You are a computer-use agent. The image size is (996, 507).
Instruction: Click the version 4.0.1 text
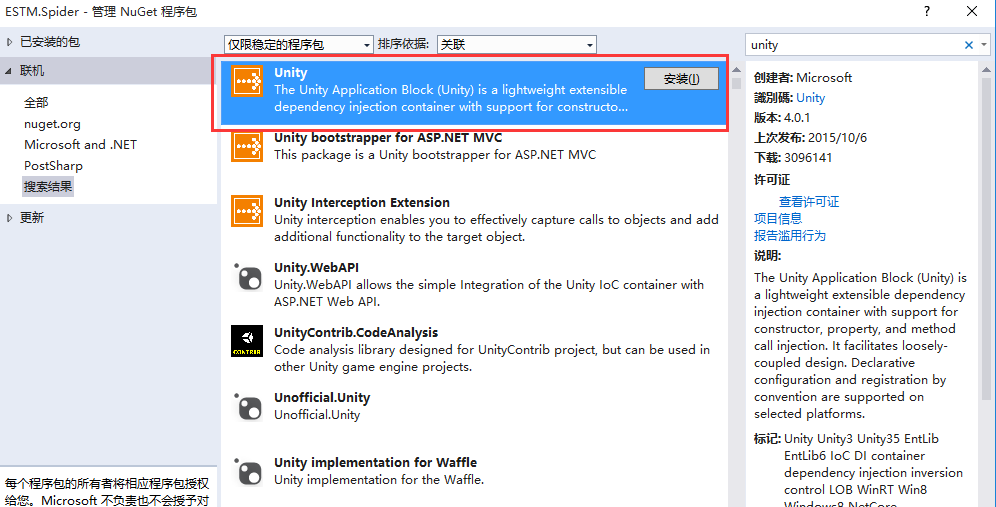click(x=782, y=118)
